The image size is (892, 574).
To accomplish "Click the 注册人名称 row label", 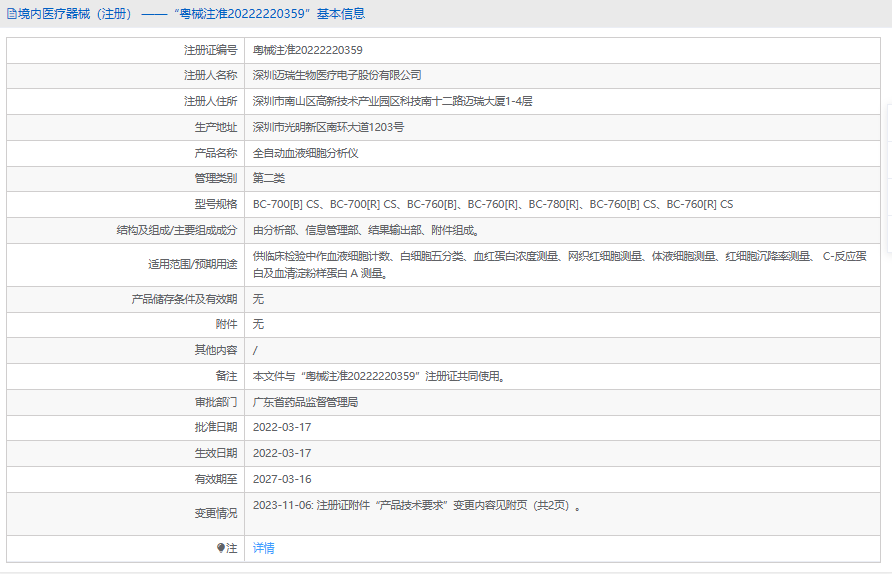I will (x=210, y=75).
